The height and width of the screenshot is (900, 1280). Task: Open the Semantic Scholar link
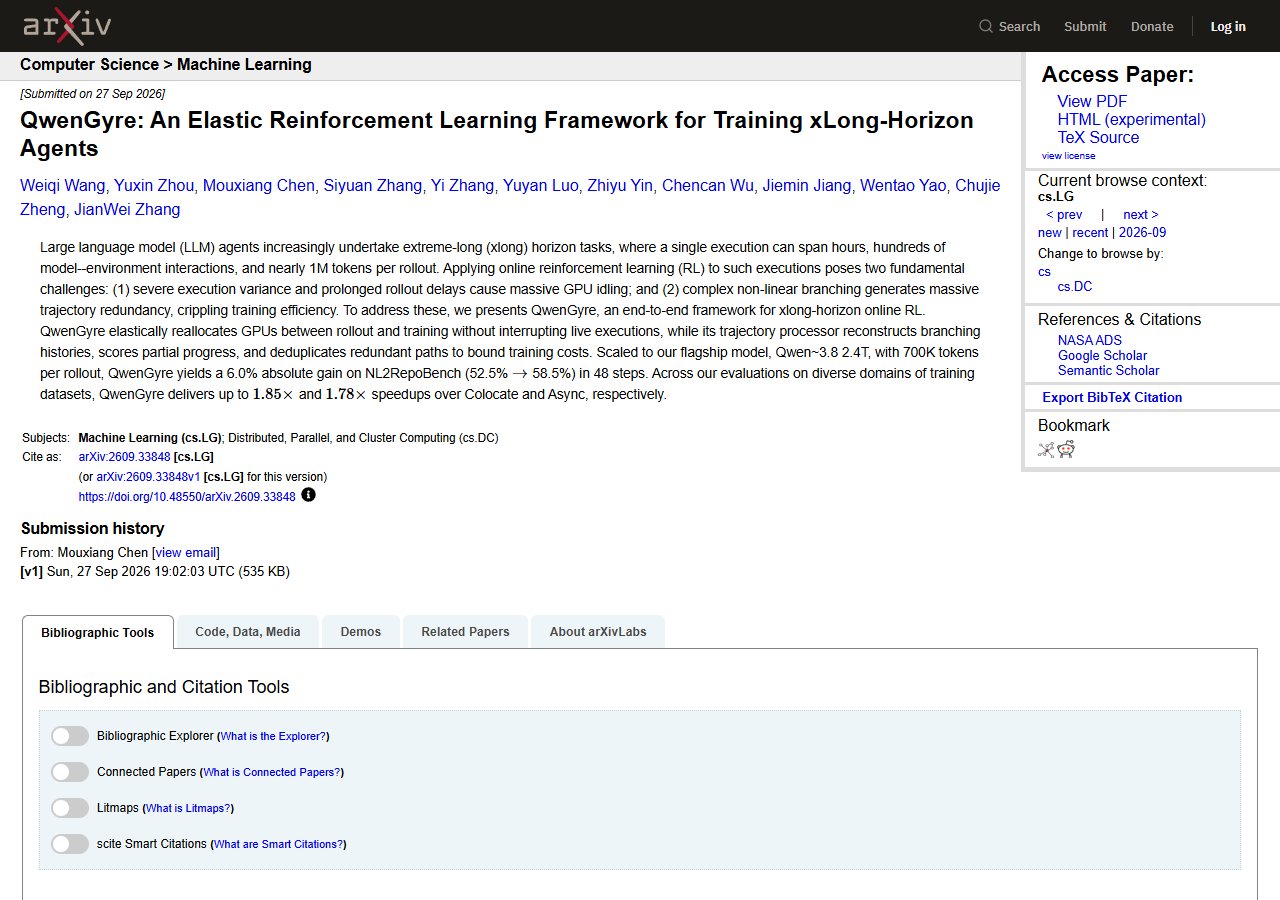(x=1108, y=370)
